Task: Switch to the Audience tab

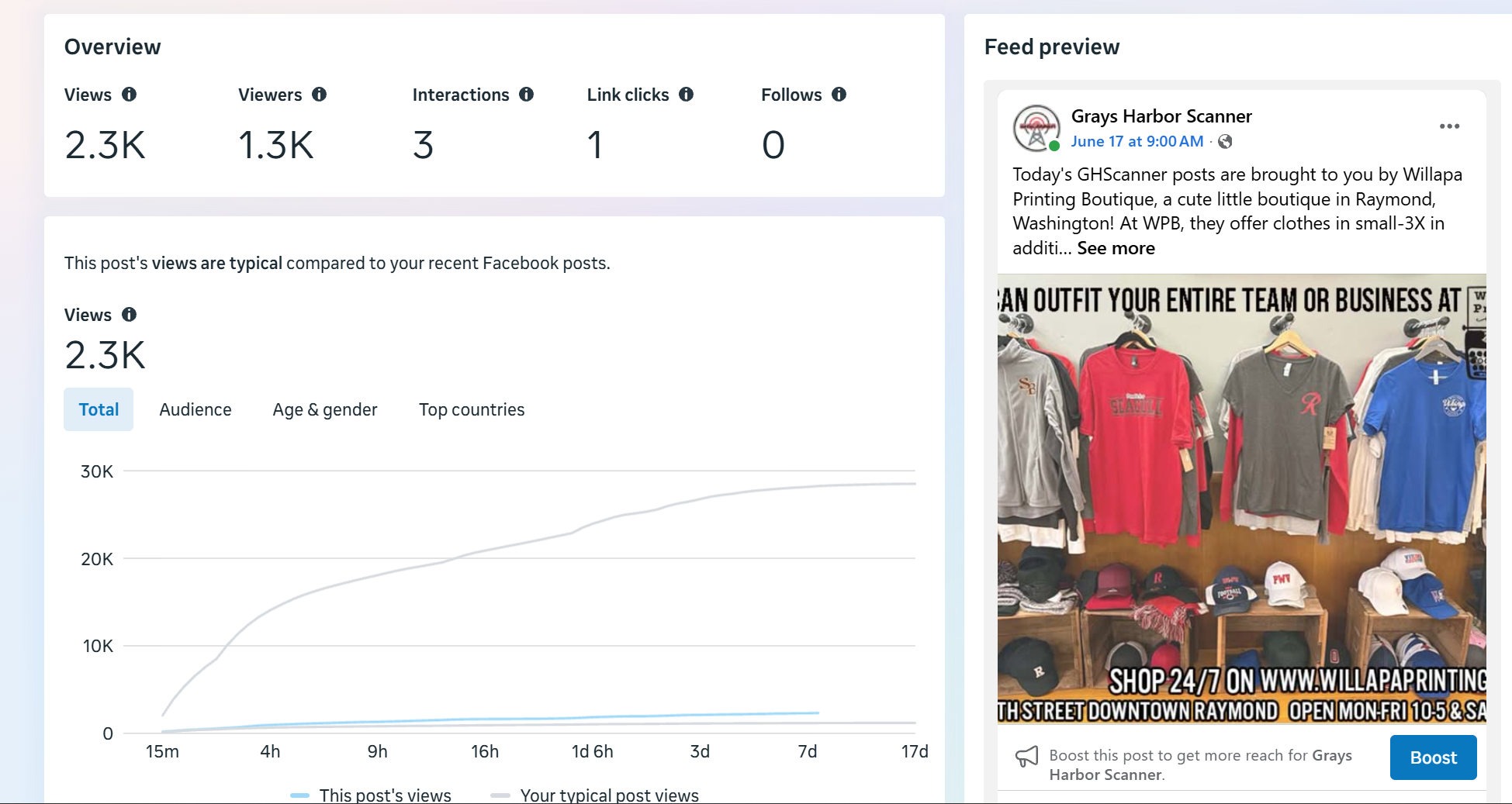Action: click(195, 409)
